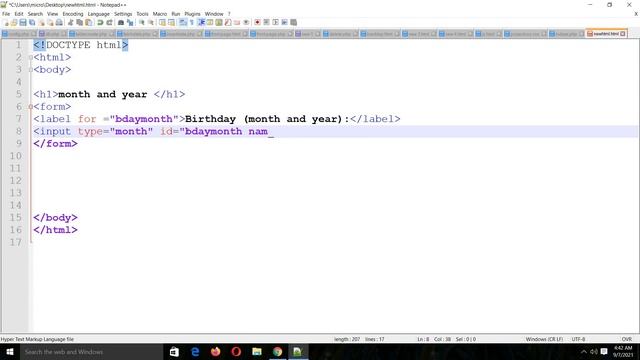The image size is (640, 360).
Task: Open the Window menu
Action: point(214,14)
